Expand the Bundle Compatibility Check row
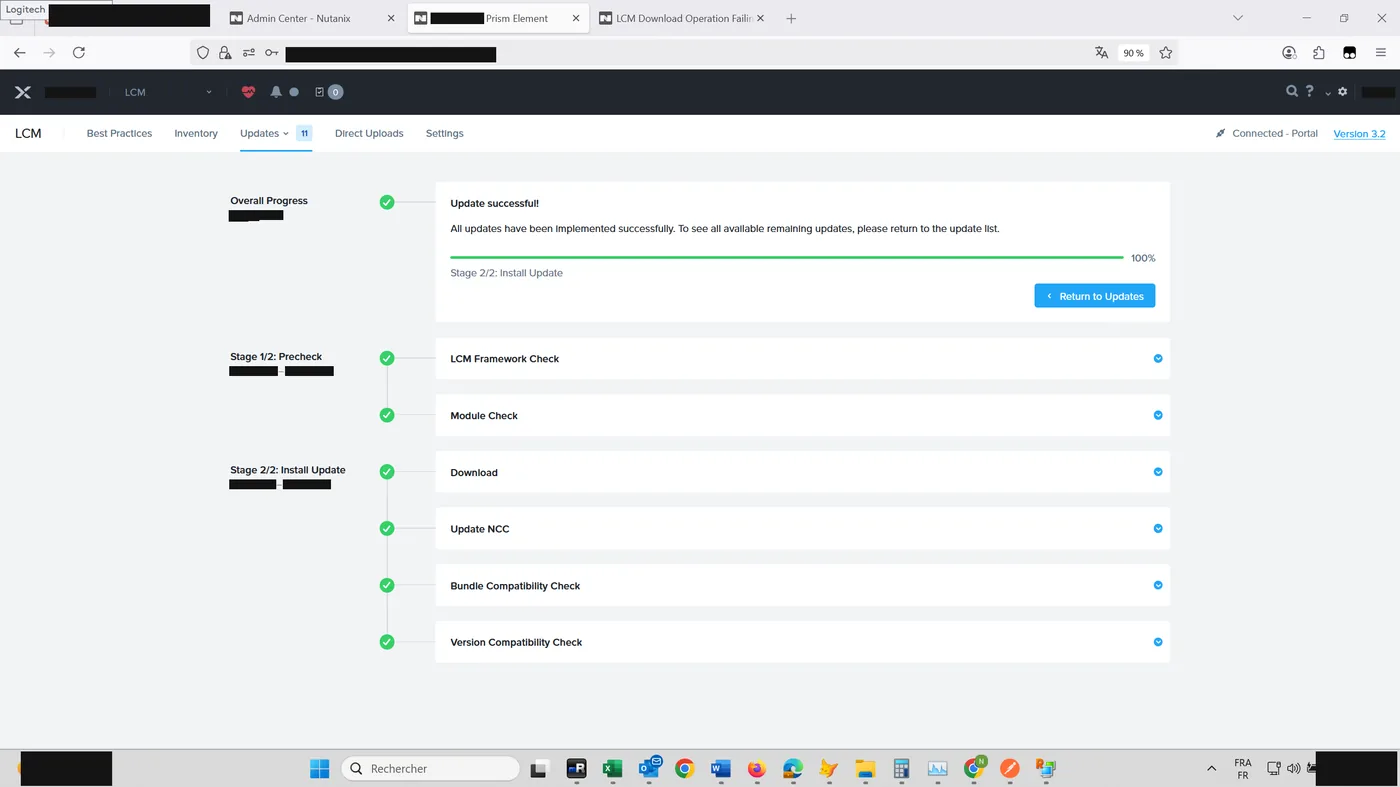 point(802,585)
